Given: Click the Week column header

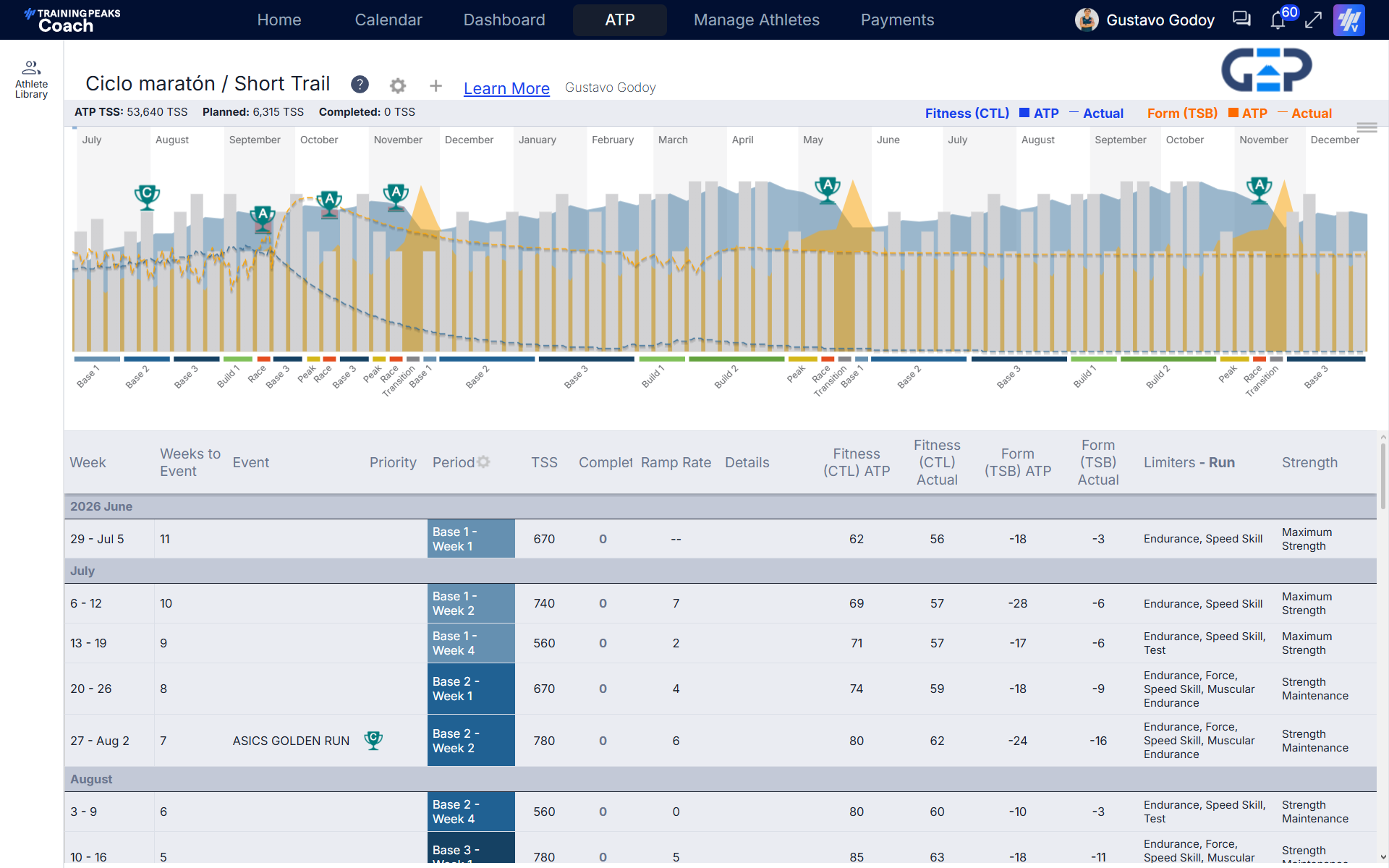Looking at the screenshot, I should 88,462.
